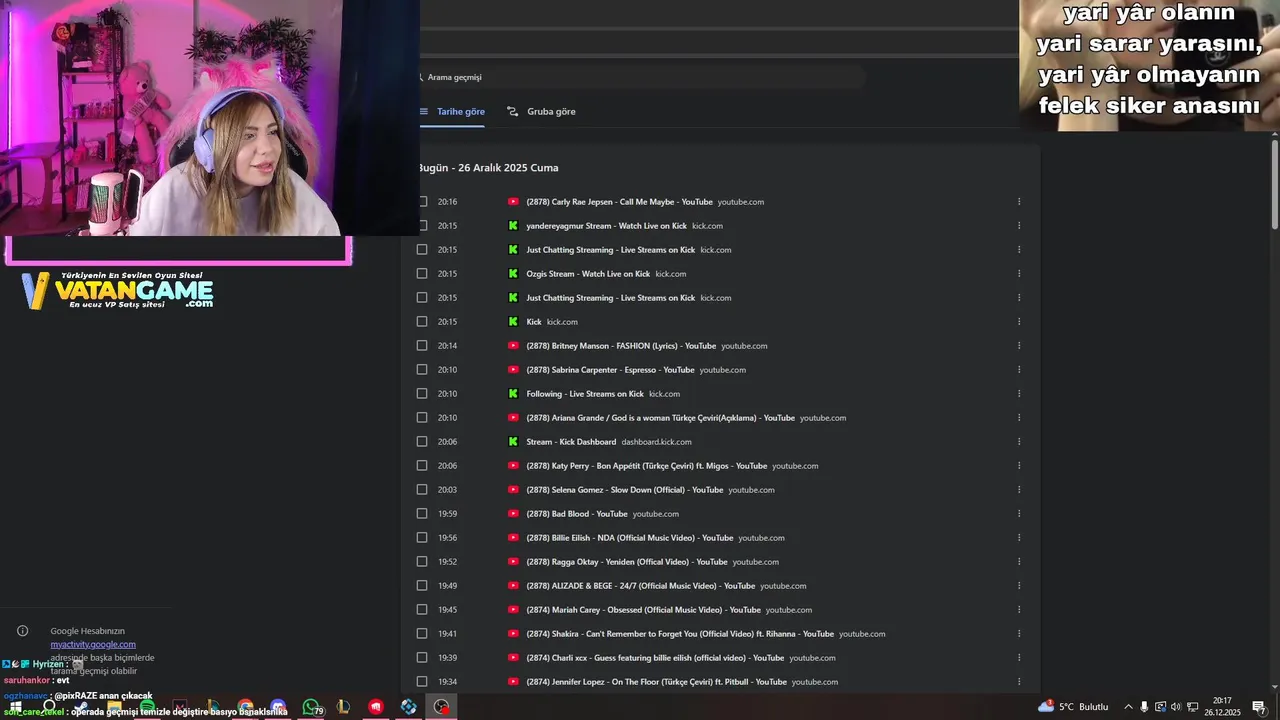Open Carly Rae Jepsen Call Me Maybe link
This screenshot has width=1280, height=720.
click(x=620, y=202)
